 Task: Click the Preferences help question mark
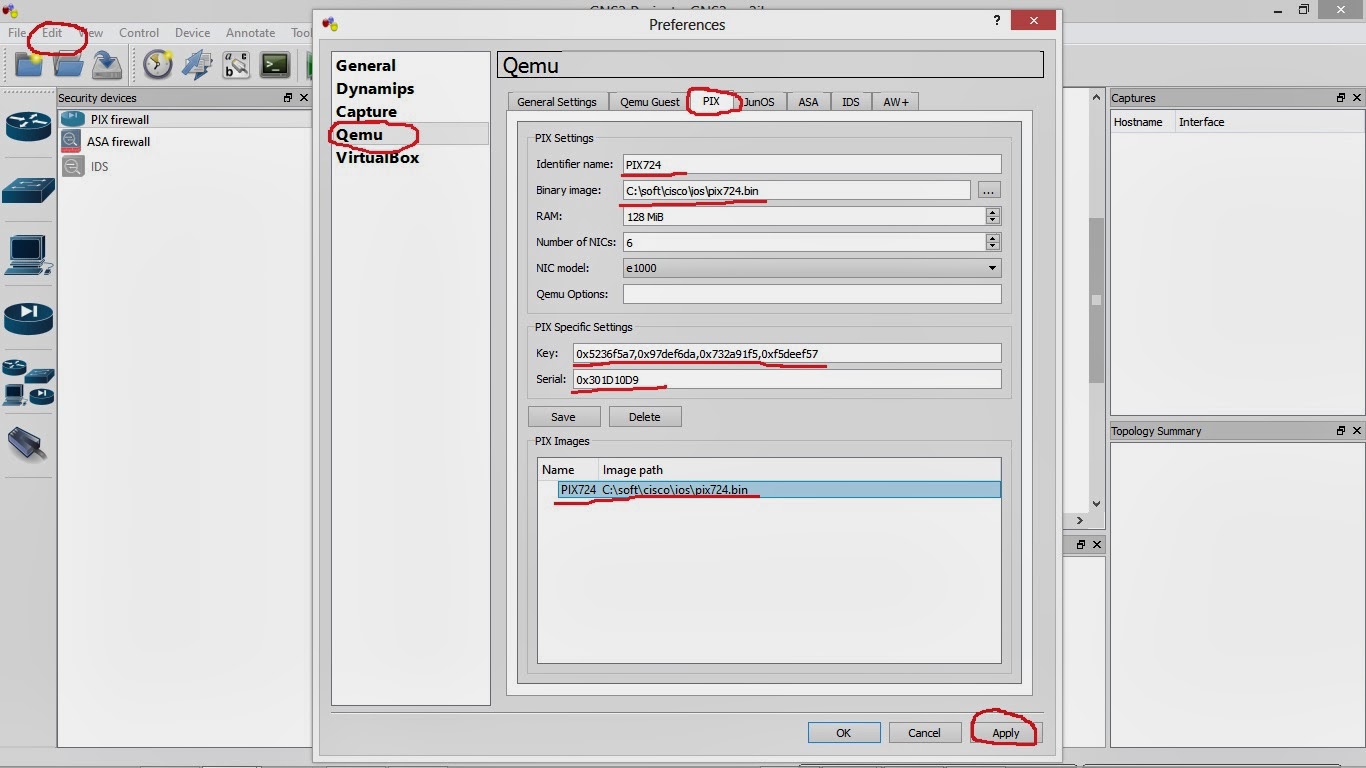point(997,21)
